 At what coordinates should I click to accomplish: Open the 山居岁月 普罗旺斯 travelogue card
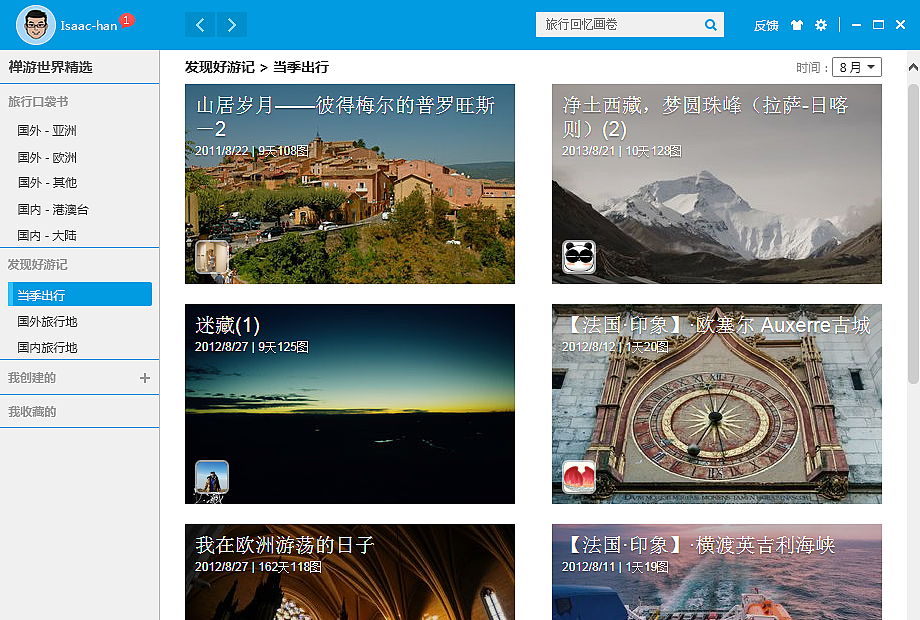coord(350,184)
